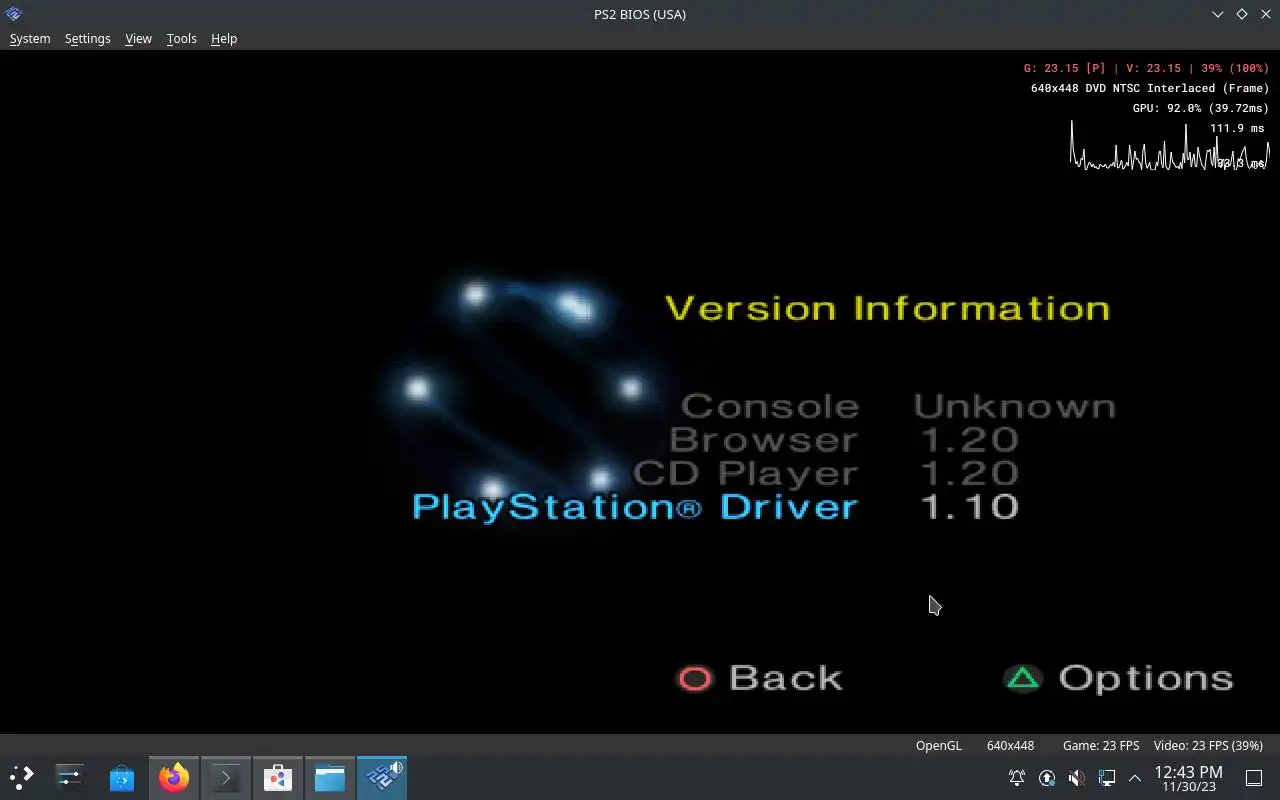Select the CD Player row label

point(745,473)
